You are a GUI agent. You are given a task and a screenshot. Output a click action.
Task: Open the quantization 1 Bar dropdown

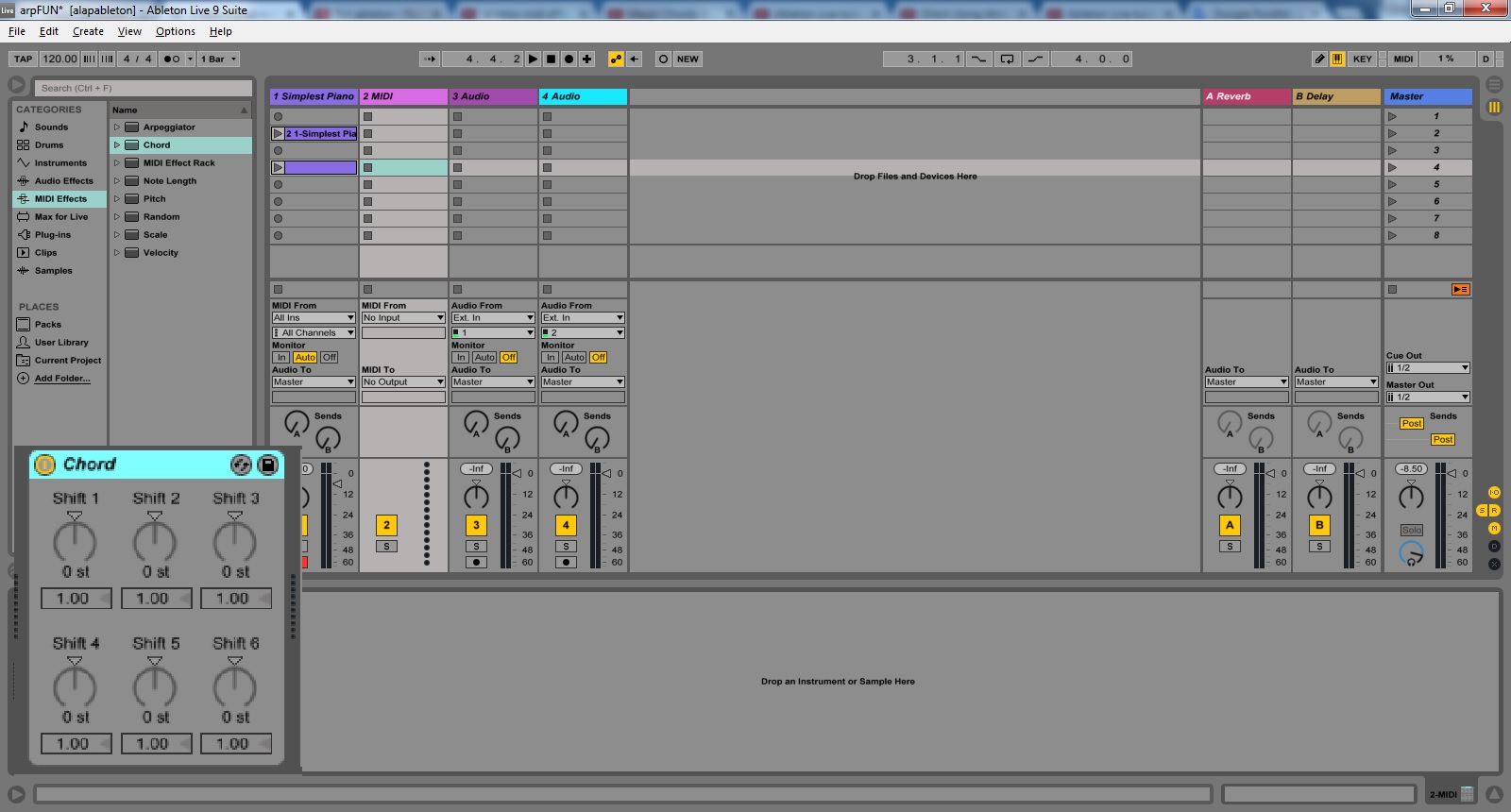218,59
